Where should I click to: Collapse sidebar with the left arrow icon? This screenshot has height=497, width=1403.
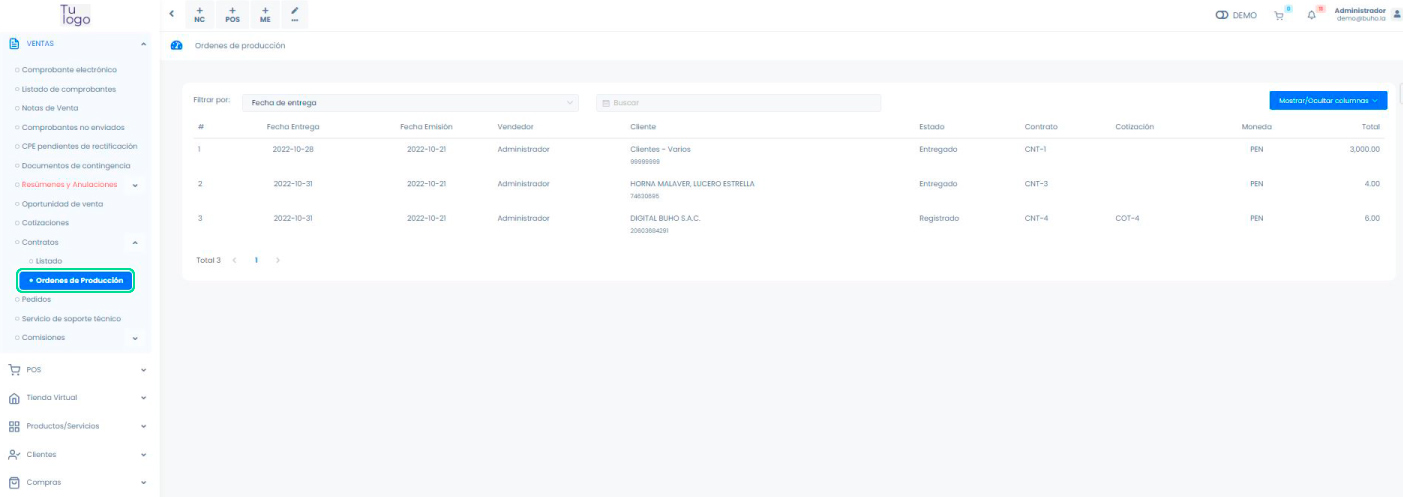[171, 14]
